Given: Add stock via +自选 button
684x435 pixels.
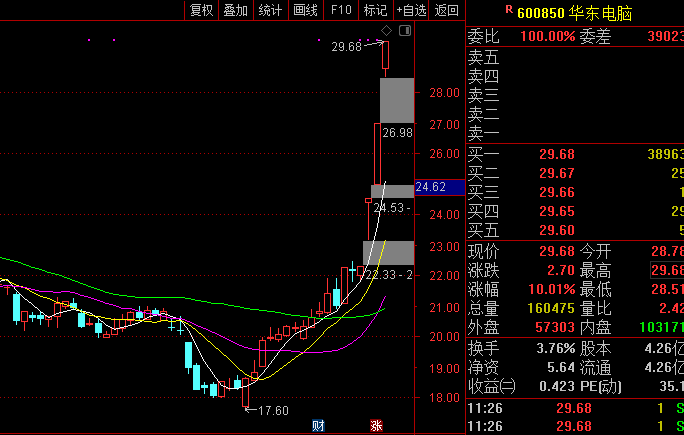Looking at the screenshot, I should (x=411, y=10).
